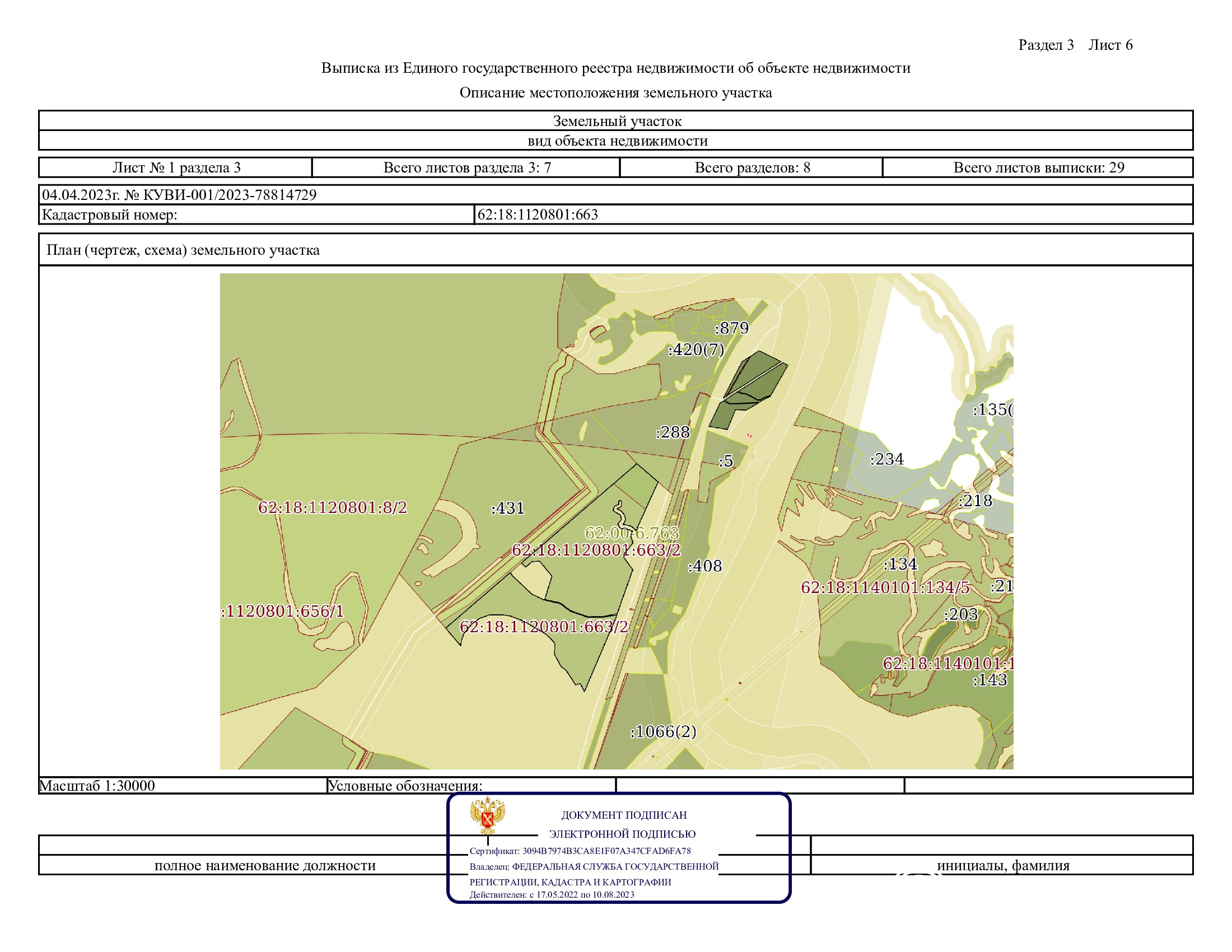
Task: Click "полное наименование должности" footer label
Action: click(x=265, y=866)
